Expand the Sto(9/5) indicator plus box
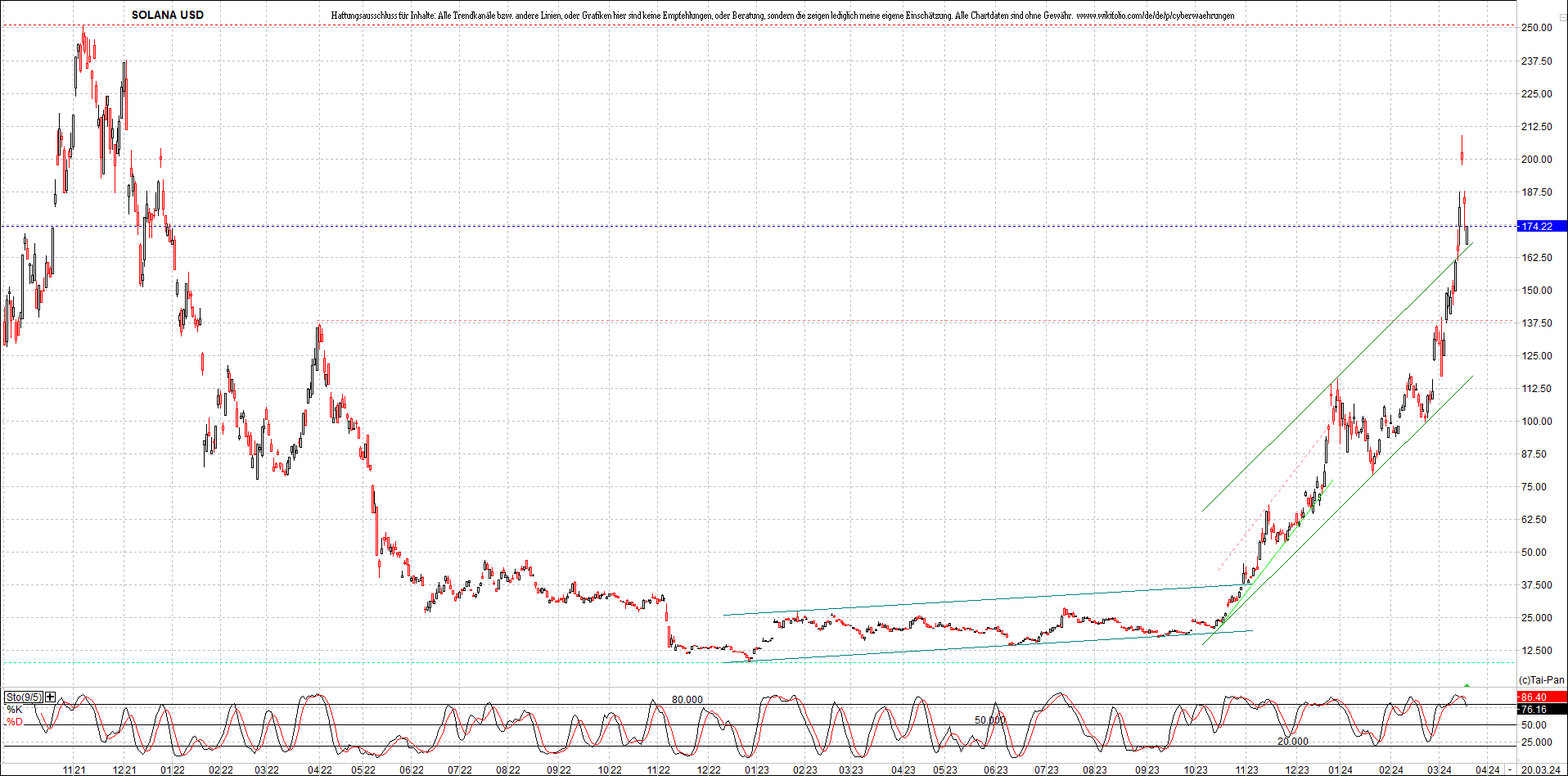Viewport: 1568px width, 776px height. (51, 697)
